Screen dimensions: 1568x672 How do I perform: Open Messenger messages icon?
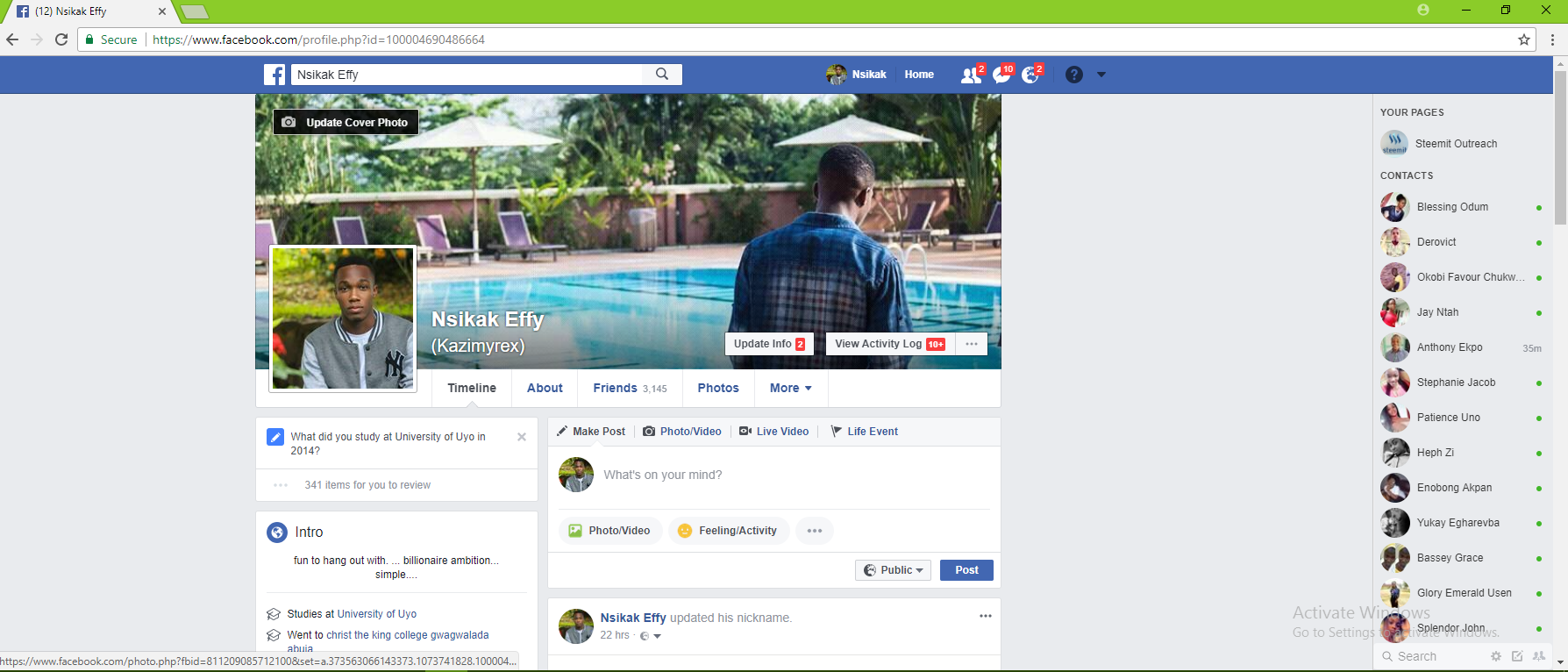[x=1002, y=75]
